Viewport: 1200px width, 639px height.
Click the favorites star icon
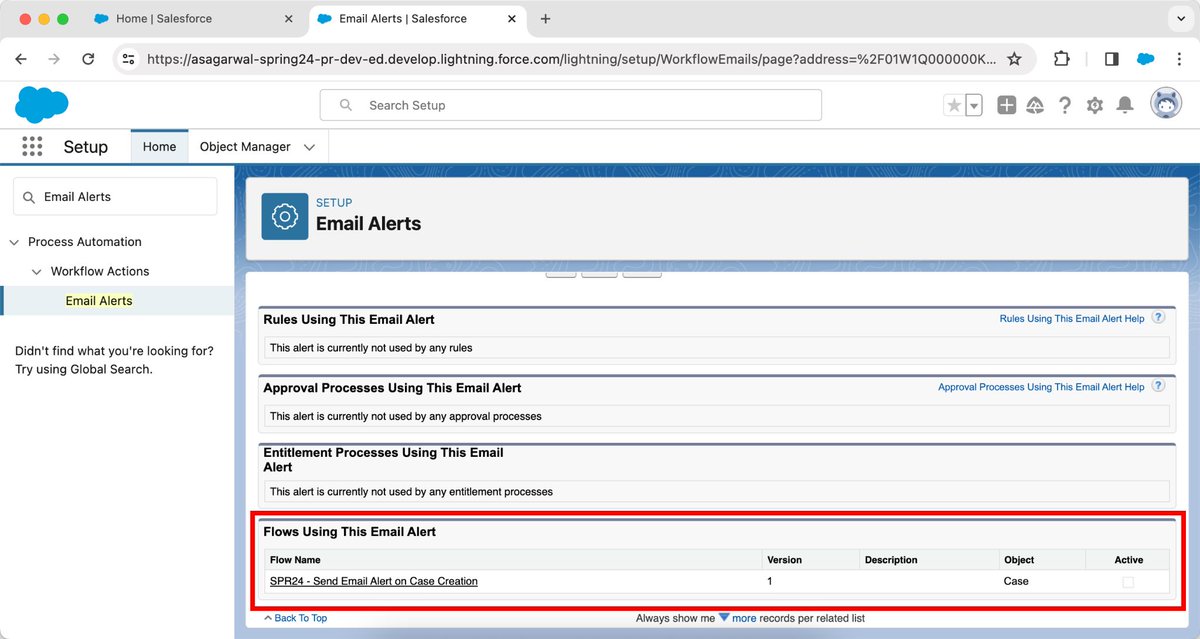[x=954, y=105]
